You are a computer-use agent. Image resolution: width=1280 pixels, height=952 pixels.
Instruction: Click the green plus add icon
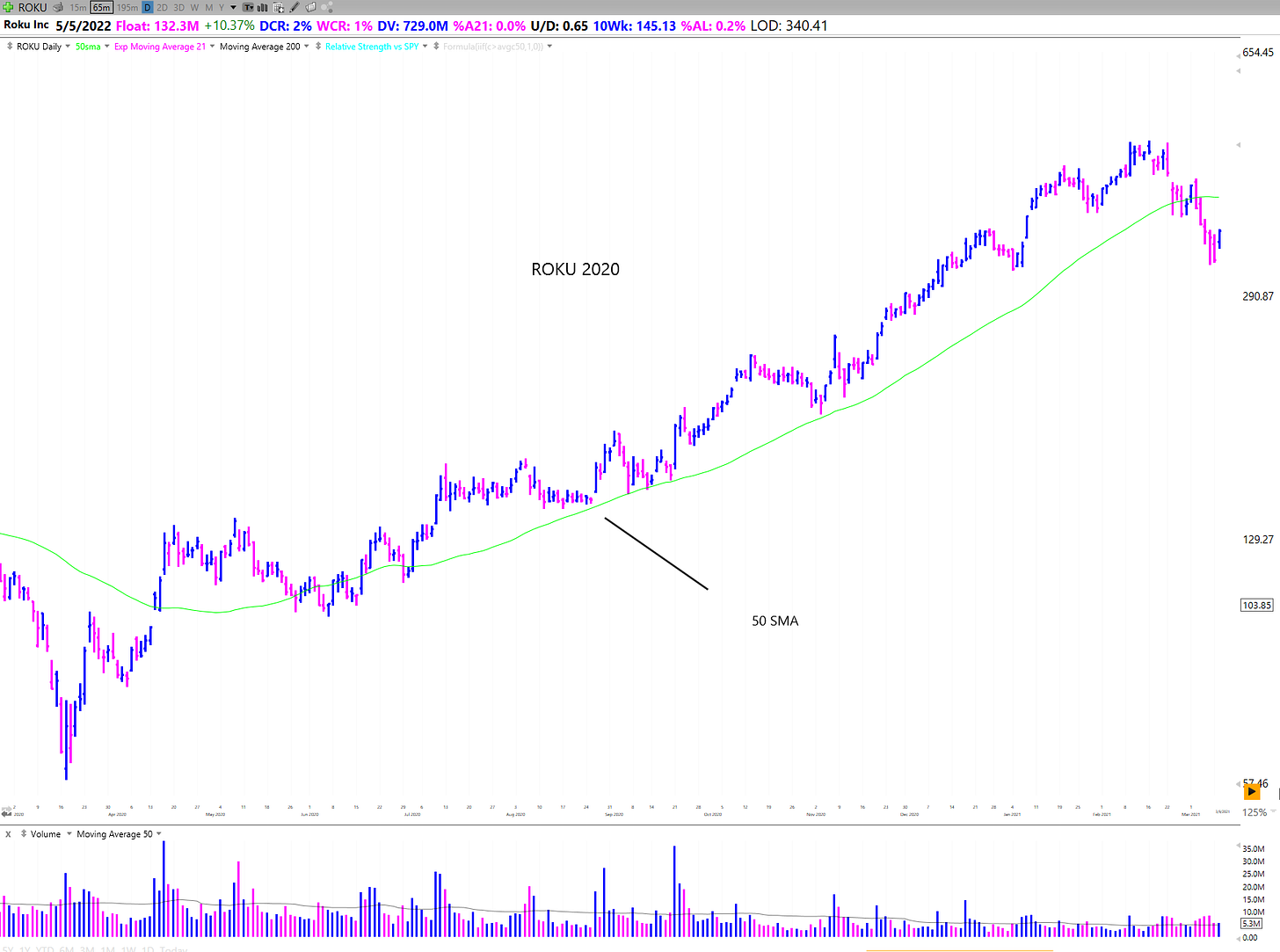8,7
